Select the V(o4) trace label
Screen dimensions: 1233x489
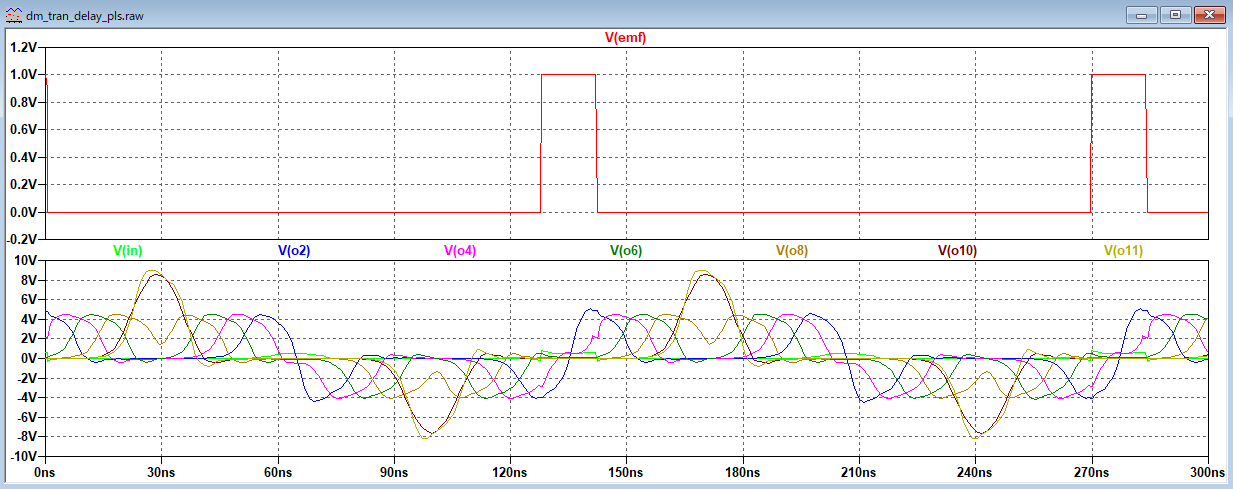pyautogui.click(x=460, y=251)
